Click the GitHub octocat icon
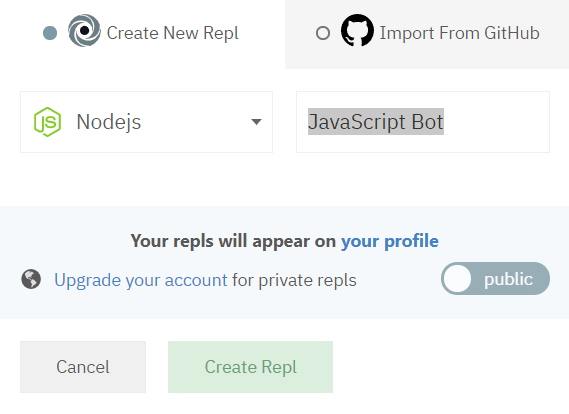Screen dimensions: 569x414 coord(357,30)
